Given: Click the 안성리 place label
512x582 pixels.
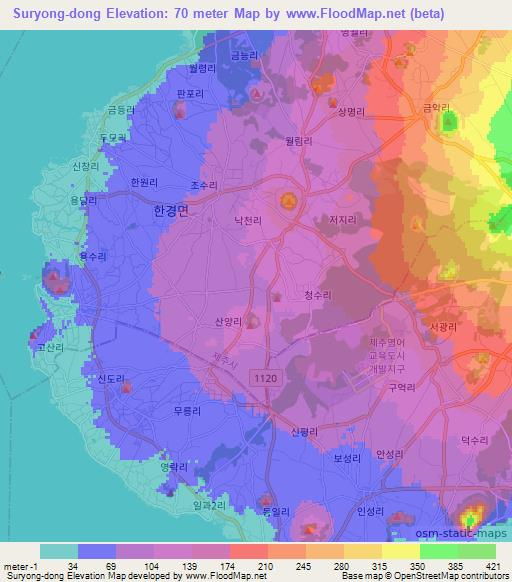Looking at the screenshot, I should (x=390, y=454).
